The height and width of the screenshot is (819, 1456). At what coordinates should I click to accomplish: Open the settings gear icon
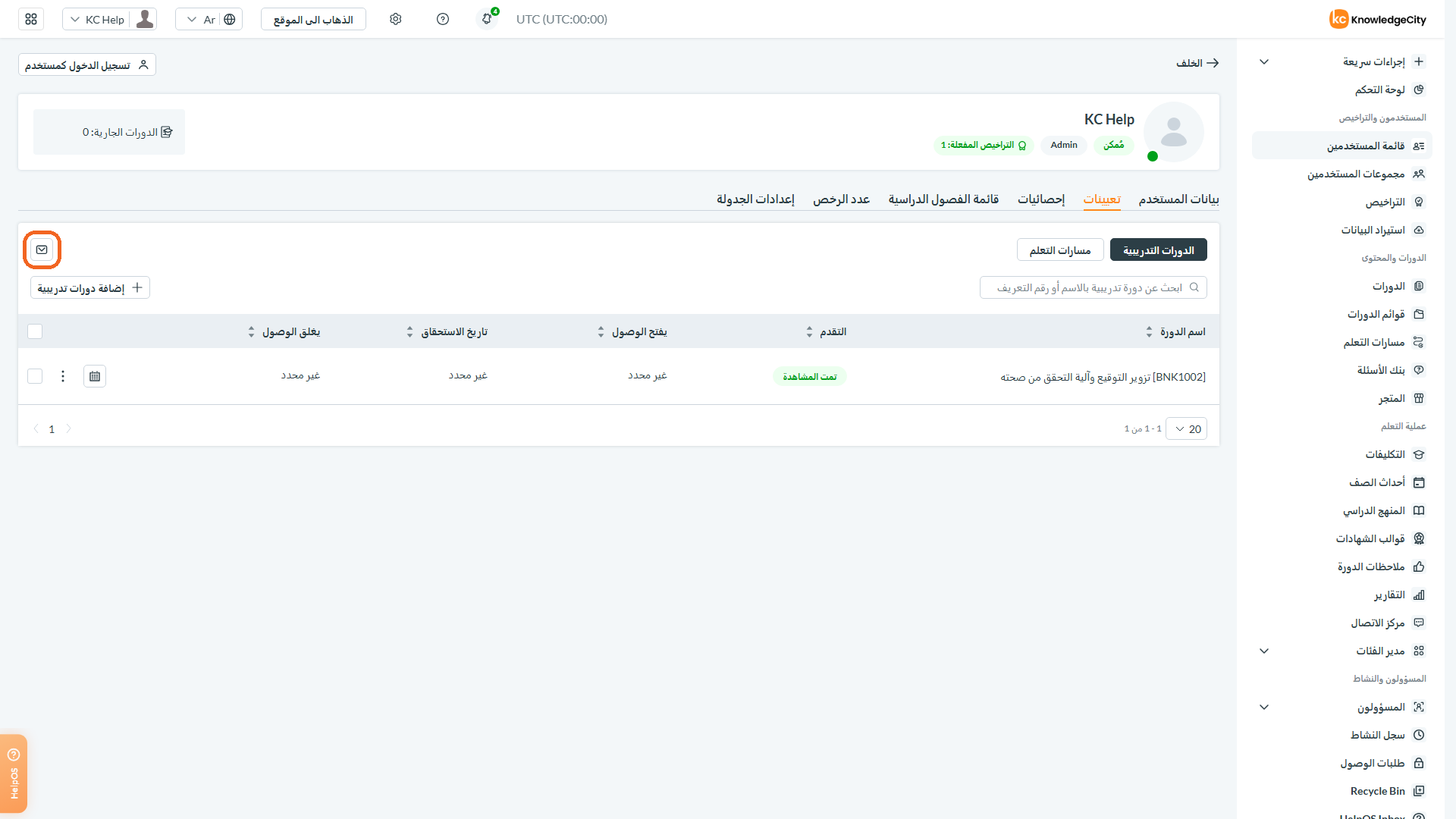point(396,19)
